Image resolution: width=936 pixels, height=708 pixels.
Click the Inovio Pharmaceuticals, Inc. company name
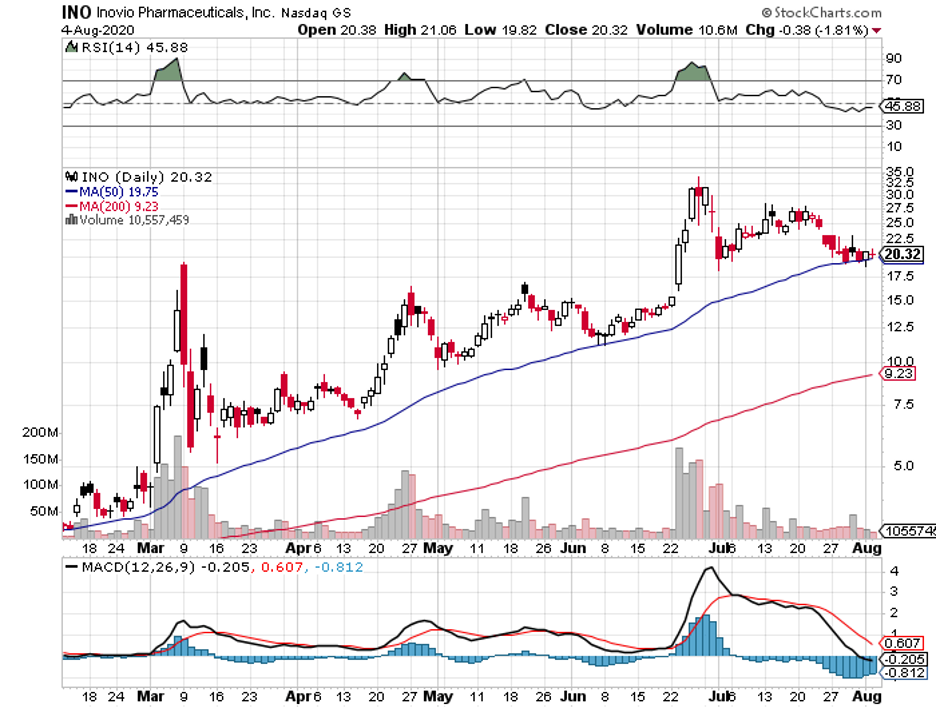(x=186, y=13)
